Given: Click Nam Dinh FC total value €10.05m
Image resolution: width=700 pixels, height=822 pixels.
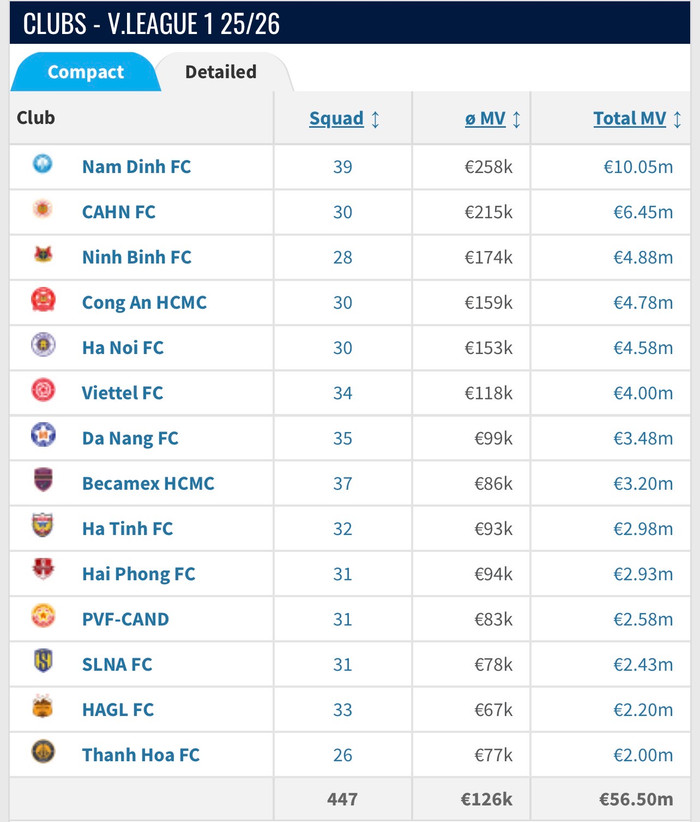Looking at the screenshot, I should pos(638,167).
